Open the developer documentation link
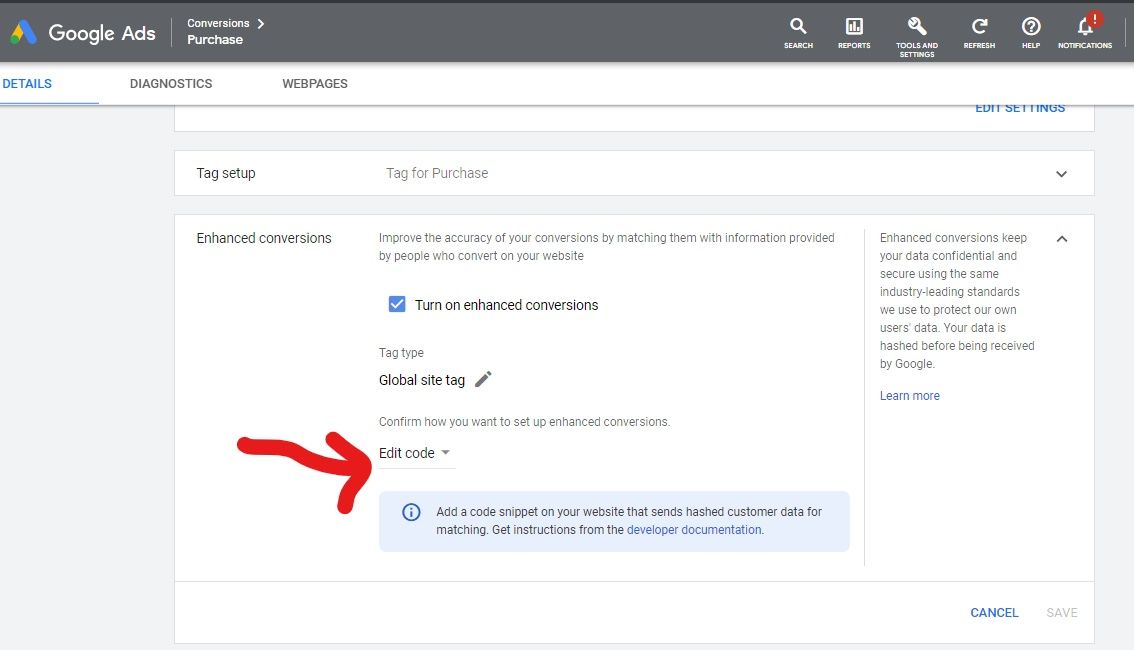The height and width of the screenshot is (650, 1134). [x=694, y=530]
